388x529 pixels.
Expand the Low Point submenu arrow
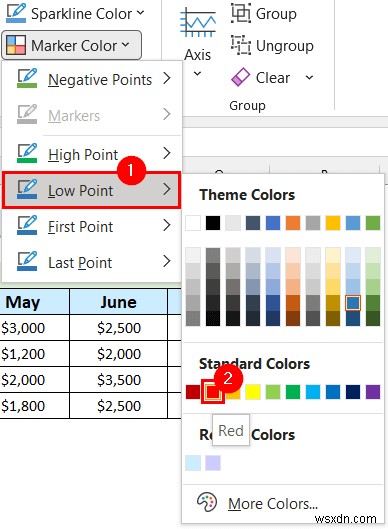(167, 189)
